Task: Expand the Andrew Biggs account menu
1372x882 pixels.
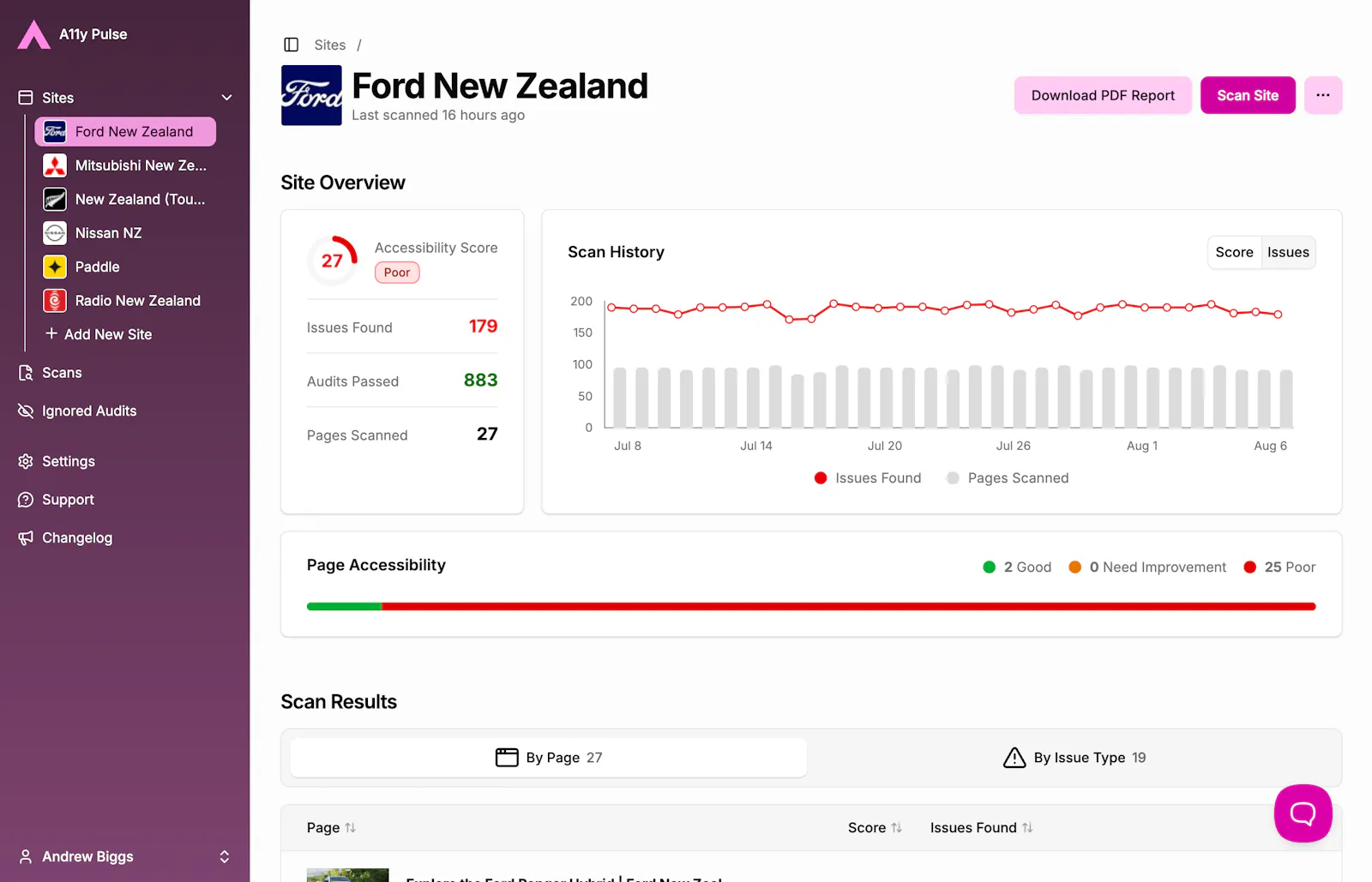Action: click(225, 856)
